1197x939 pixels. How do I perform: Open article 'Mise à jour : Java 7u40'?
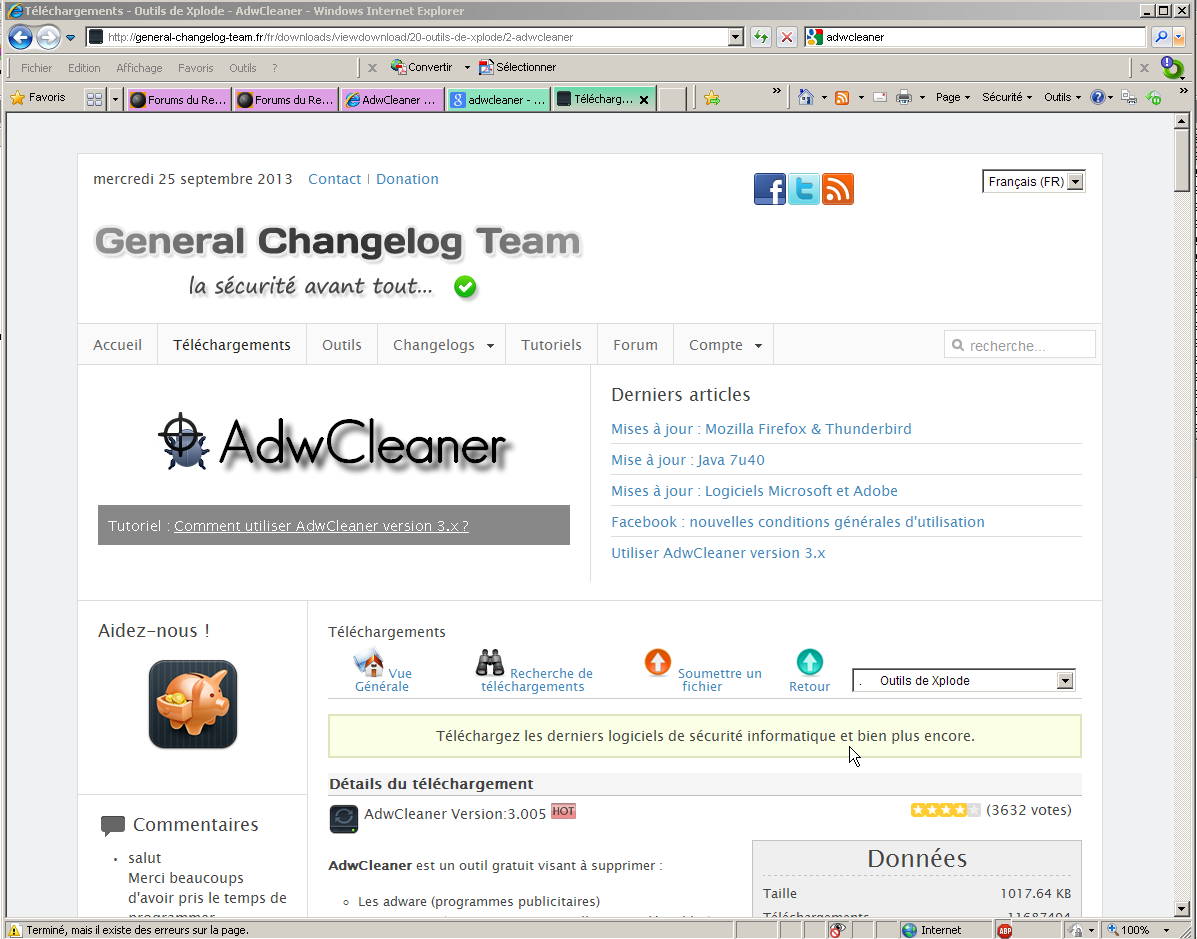click(x=688, y=460)
